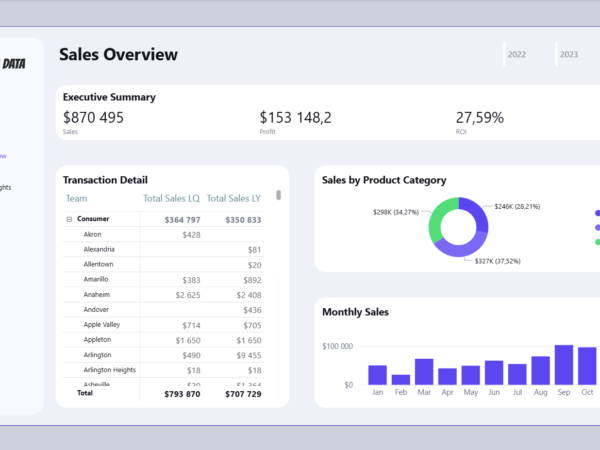Click the $707 729 total value
The image size is (600, 450).
[243, 394]
